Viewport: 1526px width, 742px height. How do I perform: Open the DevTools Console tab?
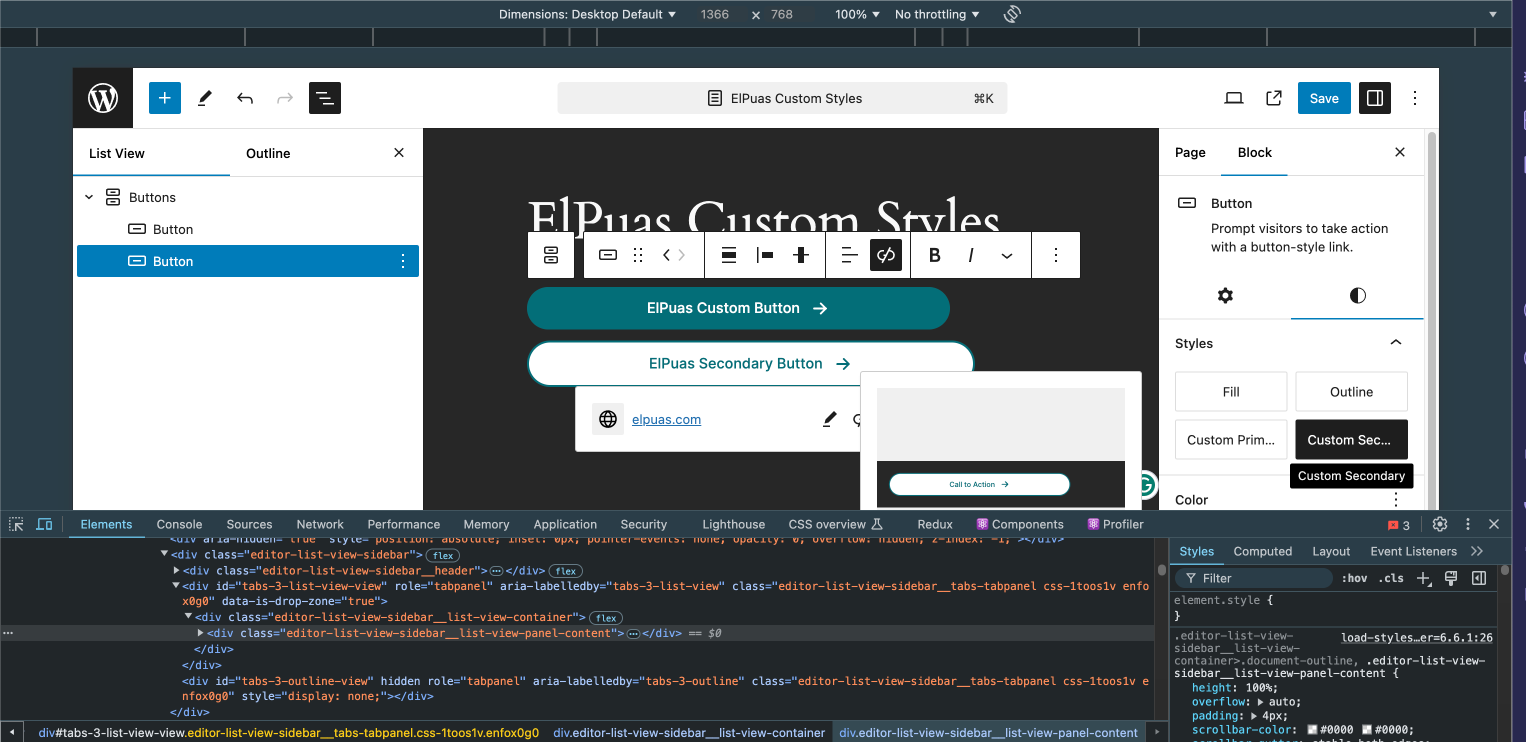(x=179, y=524)
